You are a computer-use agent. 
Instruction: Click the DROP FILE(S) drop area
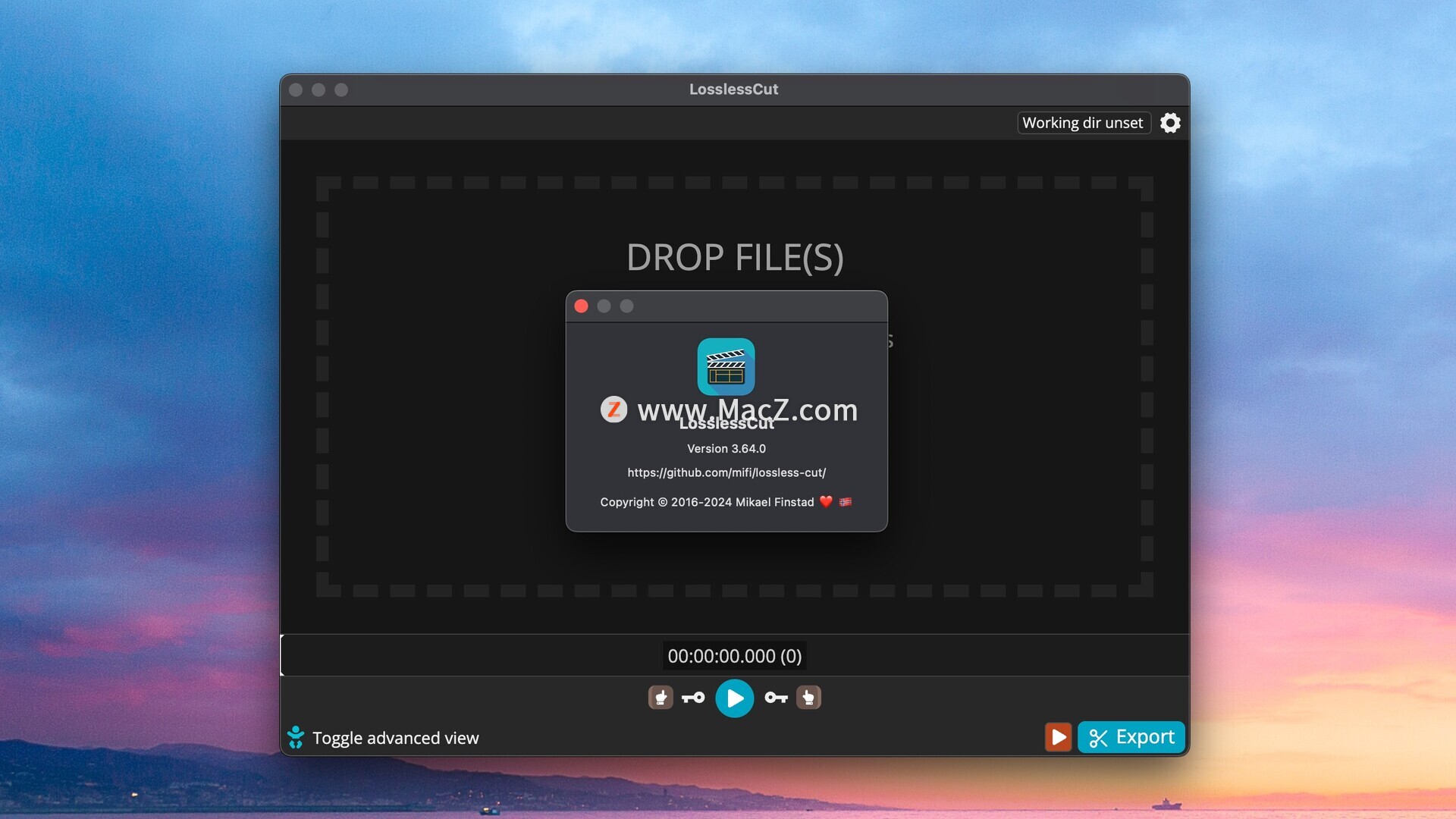coord(734,387)
